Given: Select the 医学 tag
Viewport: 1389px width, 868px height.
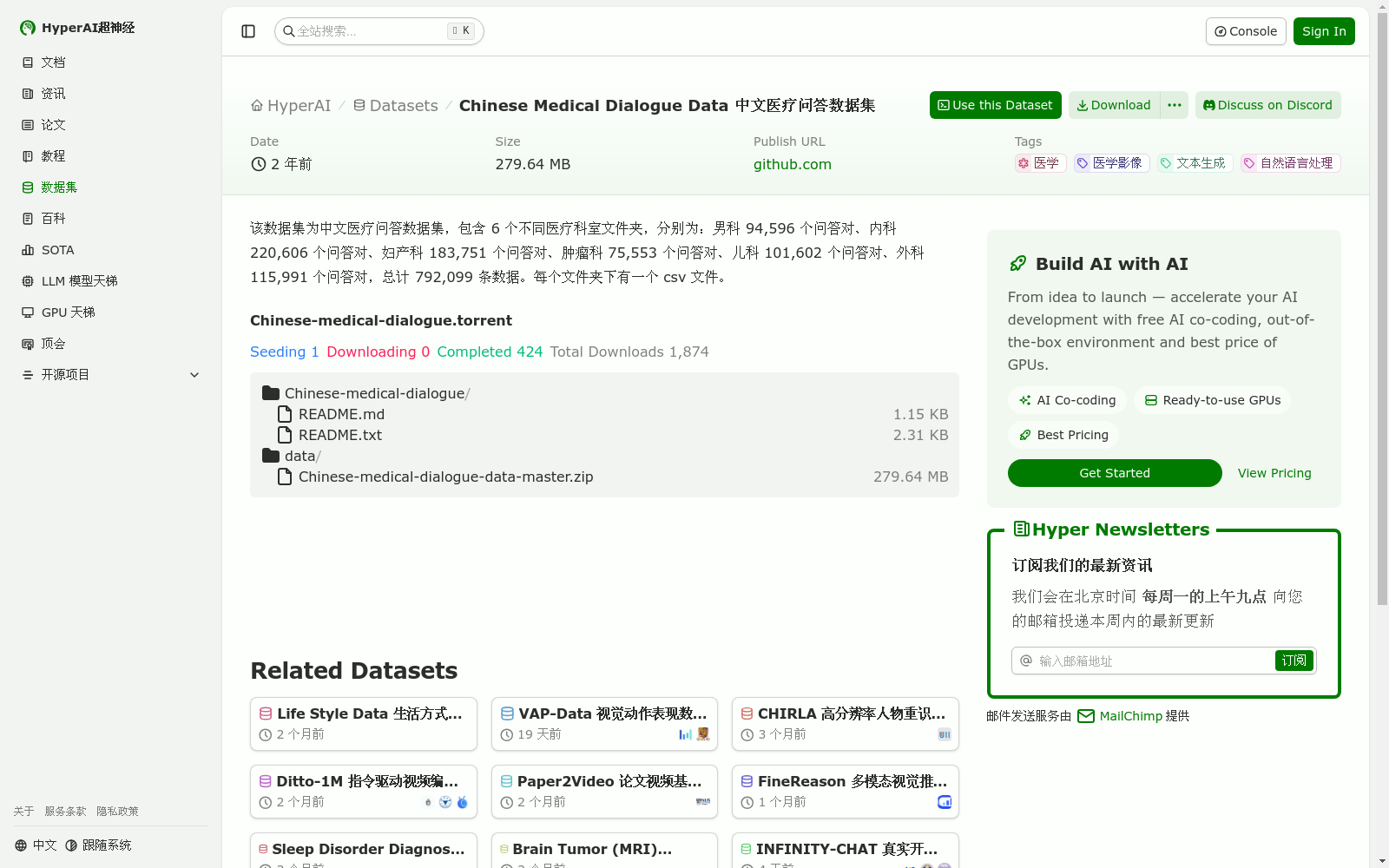Looking at the screenshot, I should click(1040, 163).
